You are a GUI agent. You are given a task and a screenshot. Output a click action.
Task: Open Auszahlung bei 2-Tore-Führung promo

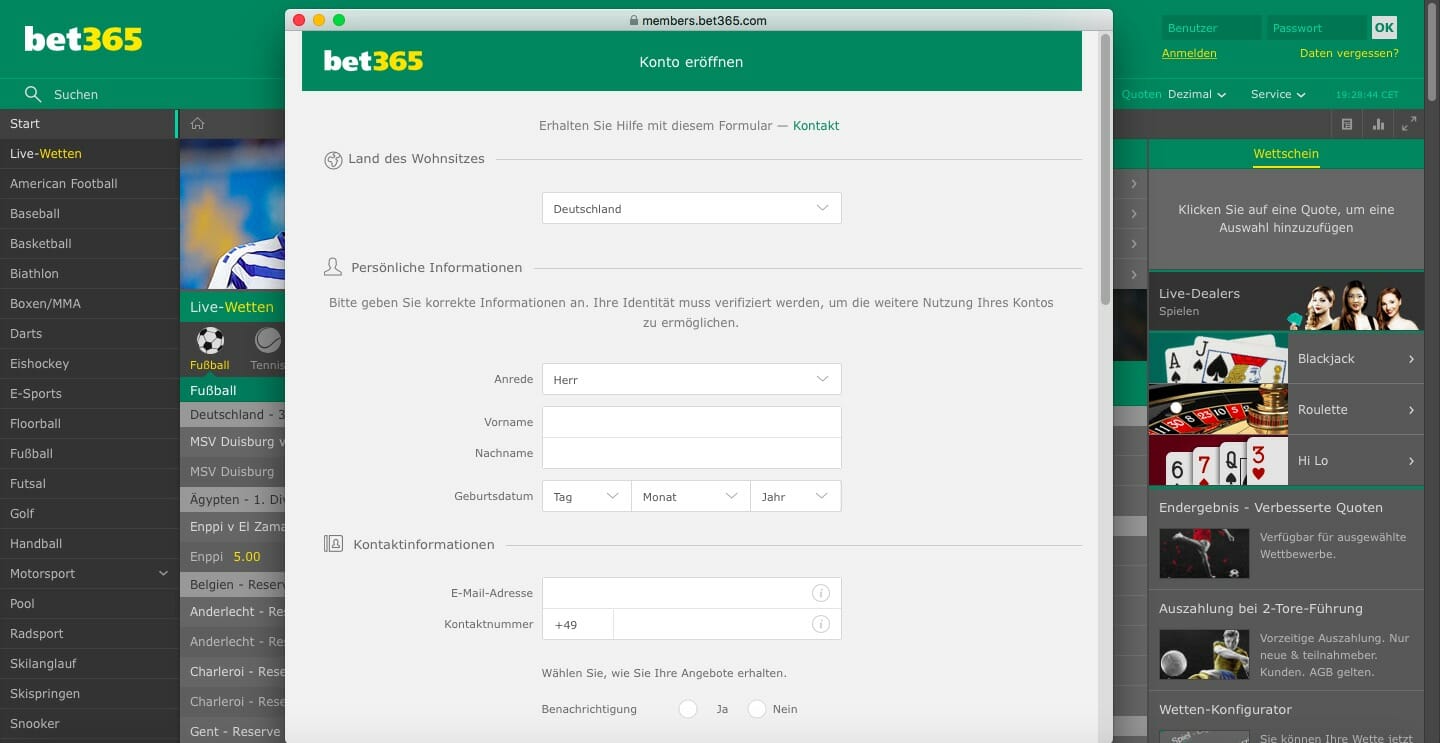pos(1285,638)
